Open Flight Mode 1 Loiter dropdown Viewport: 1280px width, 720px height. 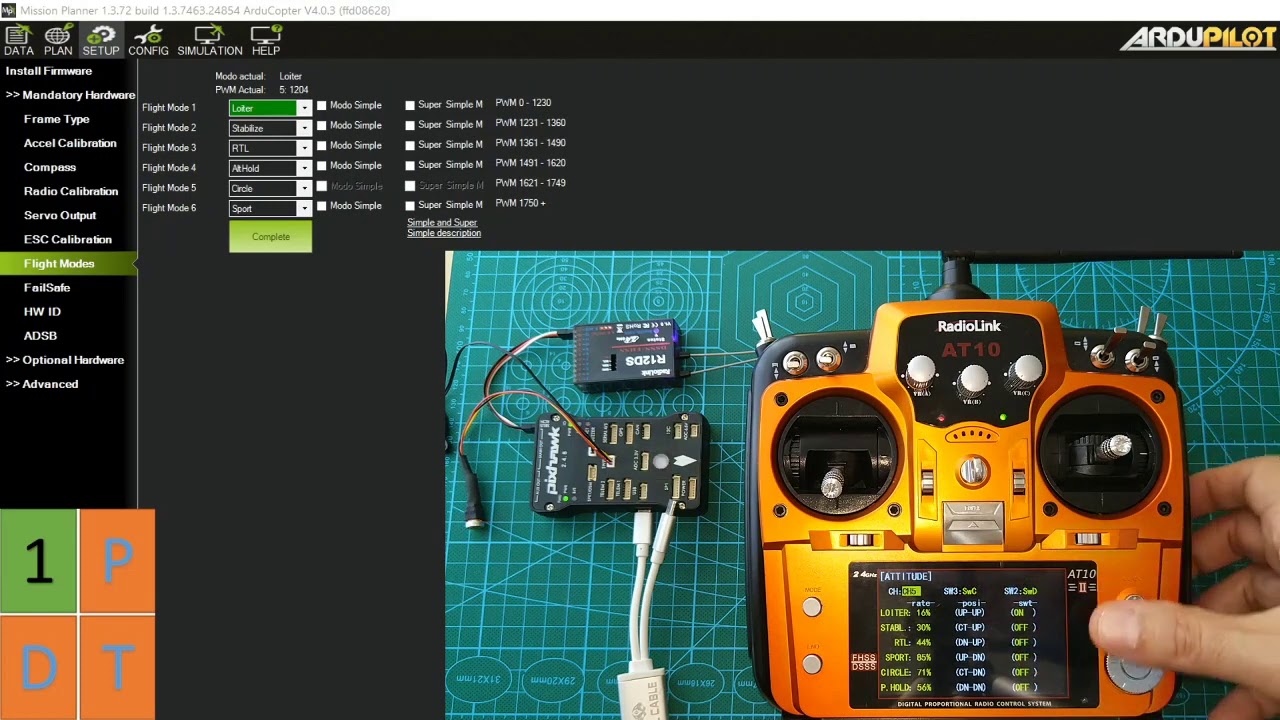point(271,108)
